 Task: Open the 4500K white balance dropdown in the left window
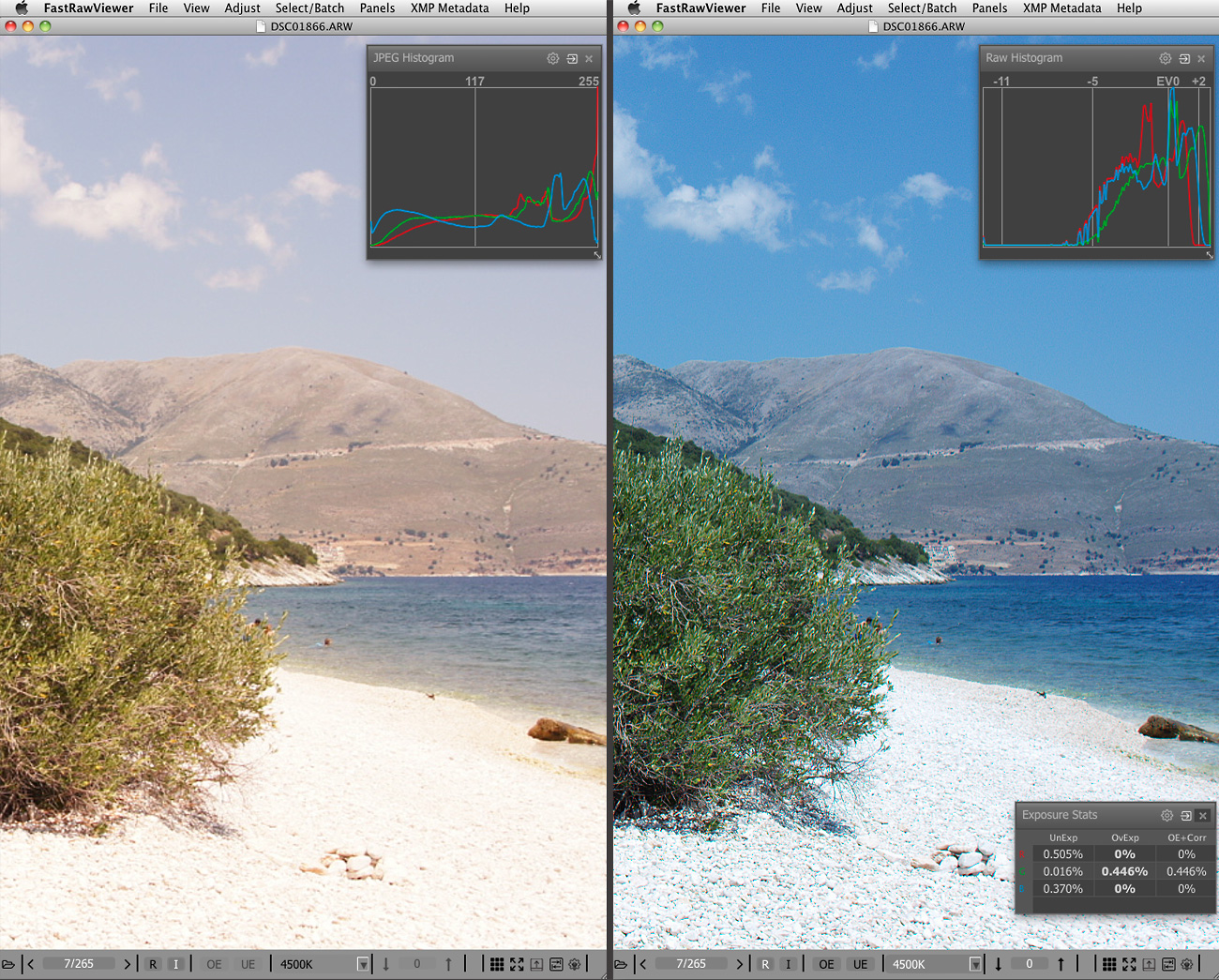[x=363, y=964]
